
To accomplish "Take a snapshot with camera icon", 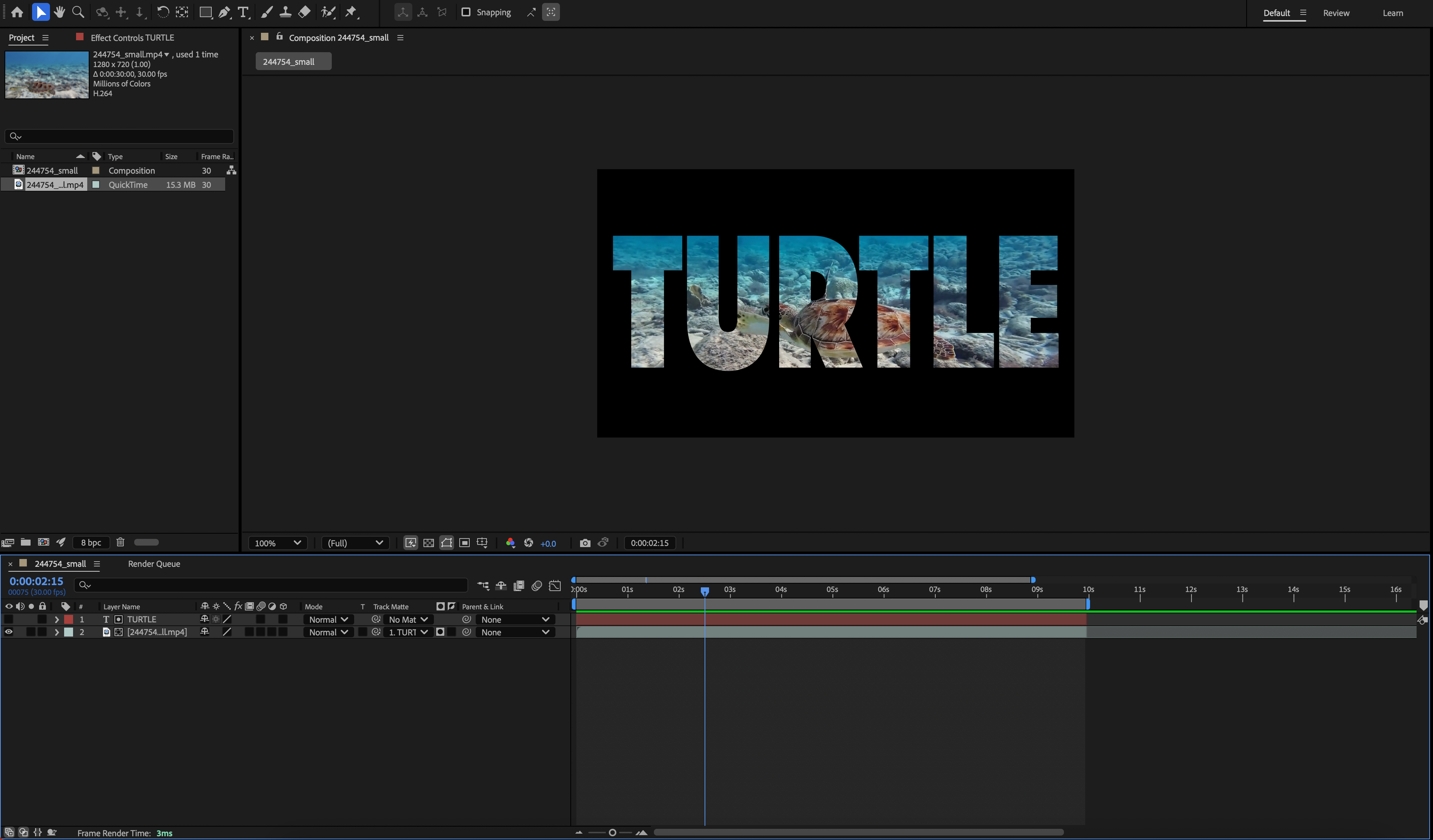I will click(x=585, y=543).
